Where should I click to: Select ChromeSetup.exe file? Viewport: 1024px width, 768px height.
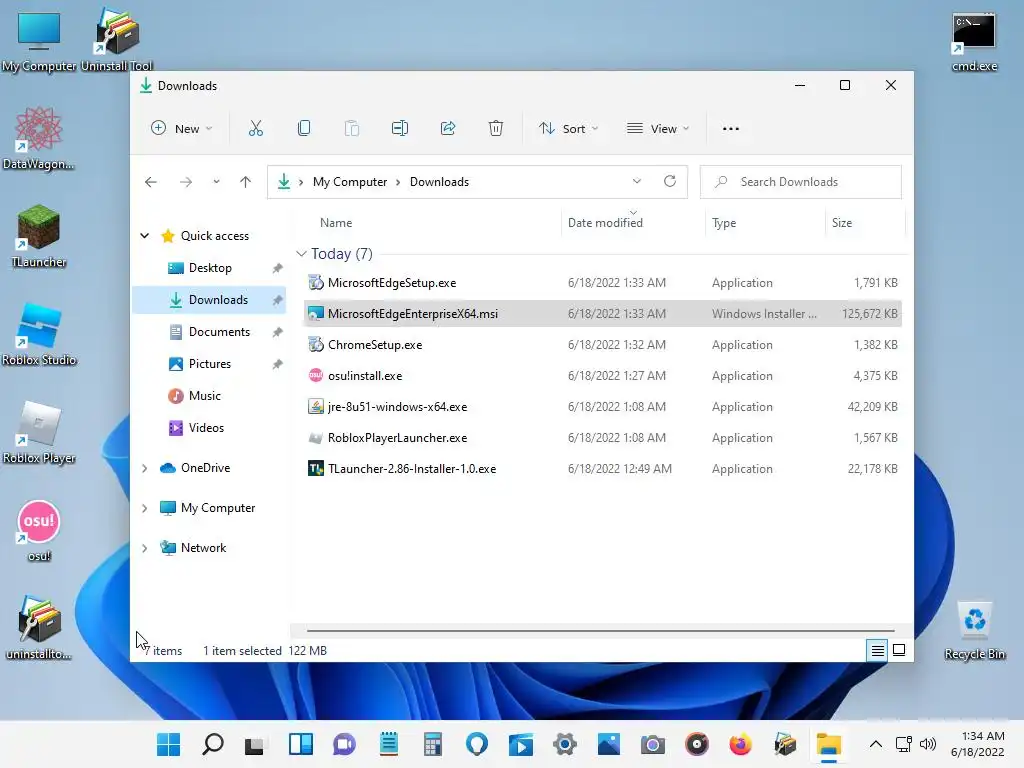(603, 345)
